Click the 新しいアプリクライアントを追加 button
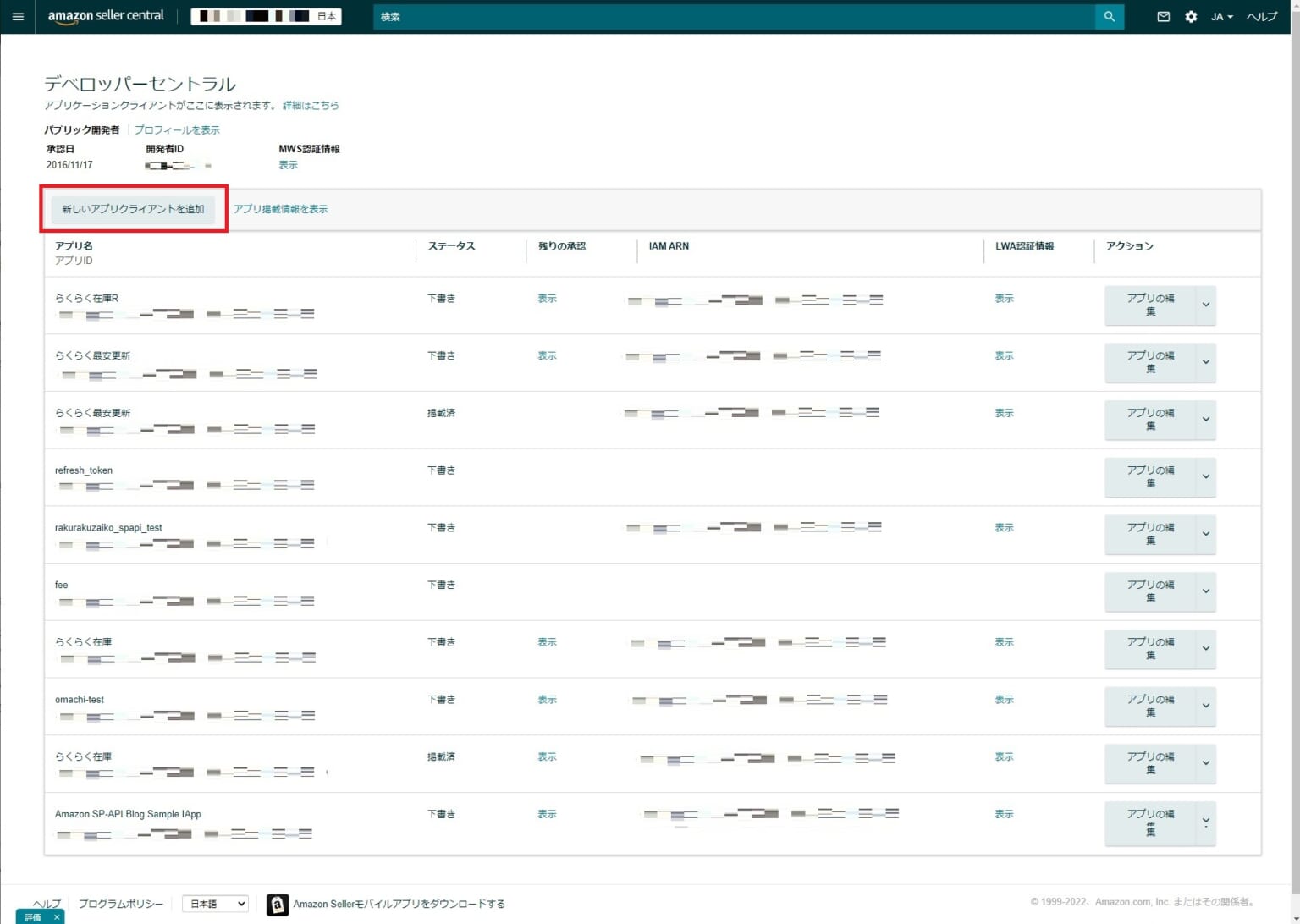This screenshot has width=1300, height=924. [x=134, y=209]
